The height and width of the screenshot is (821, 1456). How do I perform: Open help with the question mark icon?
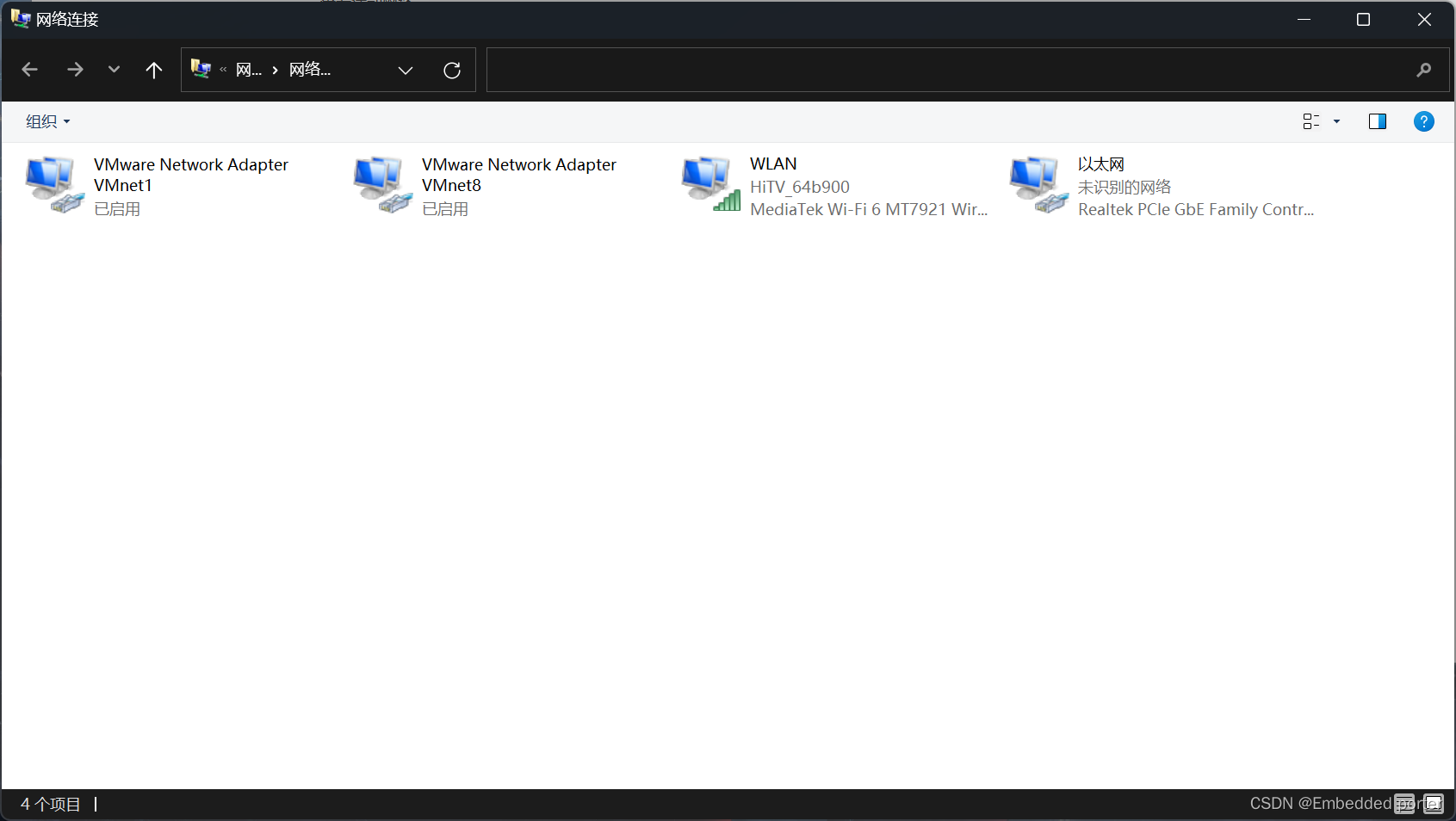pyautogui.click(x=1424, y=121)
